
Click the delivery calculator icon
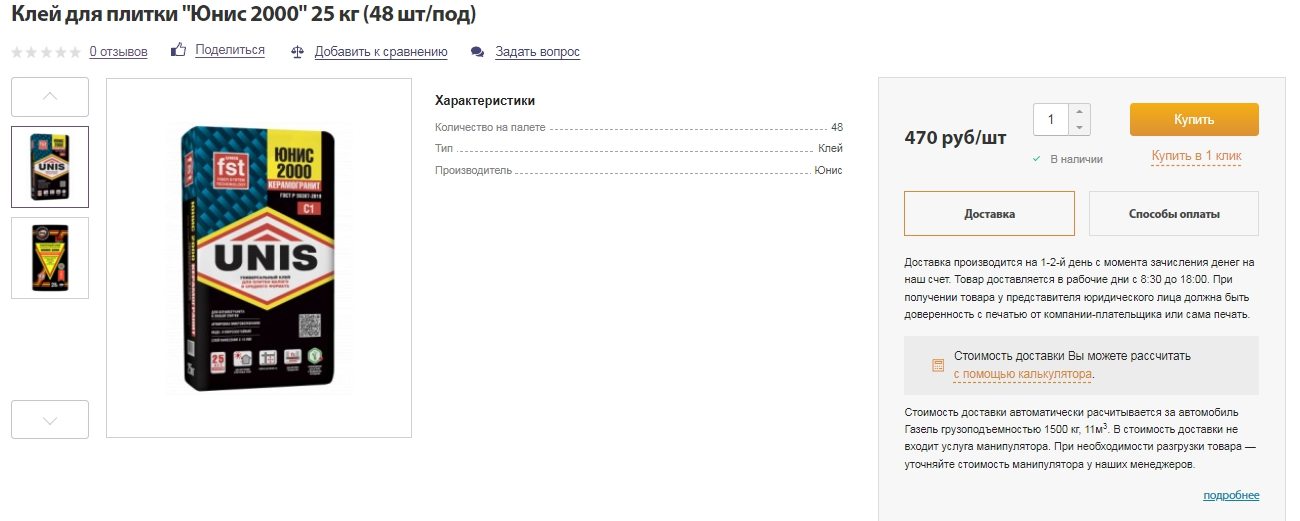[x=938, y=365]
